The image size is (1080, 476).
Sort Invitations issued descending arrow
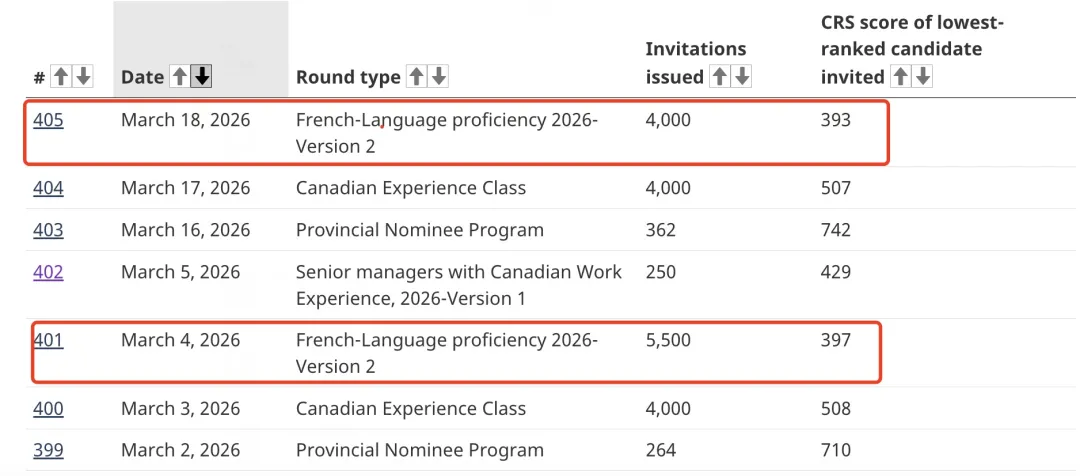(741, 77)
